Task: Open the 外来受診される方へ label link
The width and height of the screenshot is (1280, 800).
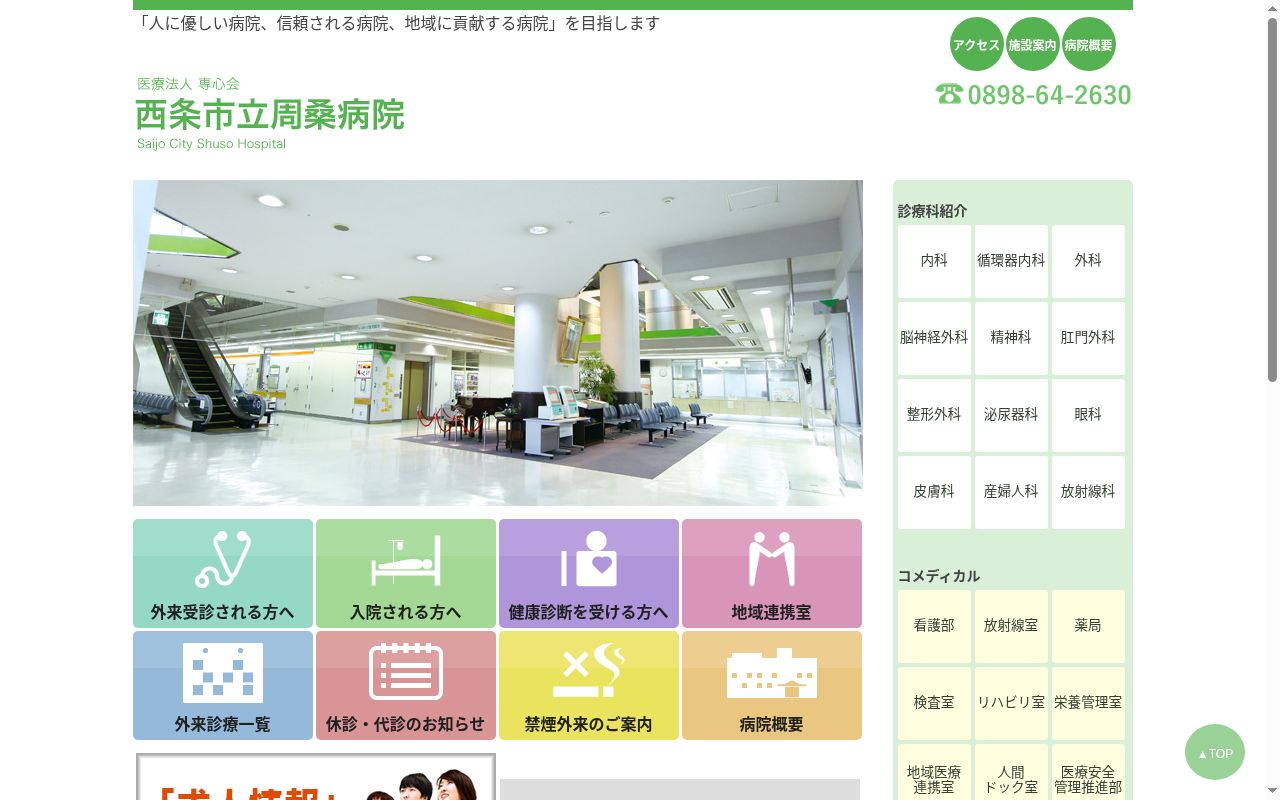Action: click(223, 612)
